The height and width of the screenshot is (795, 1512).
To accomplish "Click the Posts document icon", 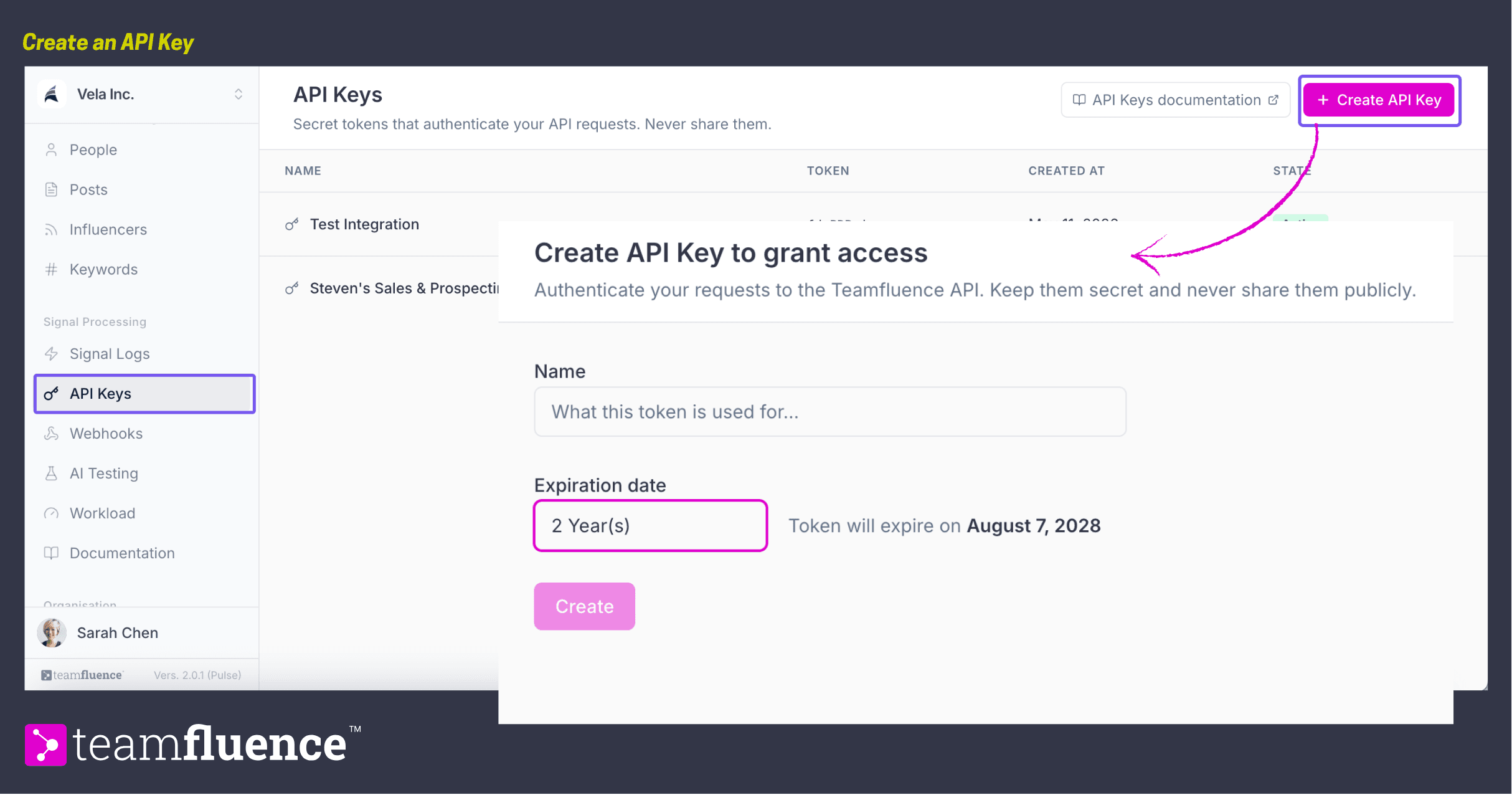I will pos(51,190).
